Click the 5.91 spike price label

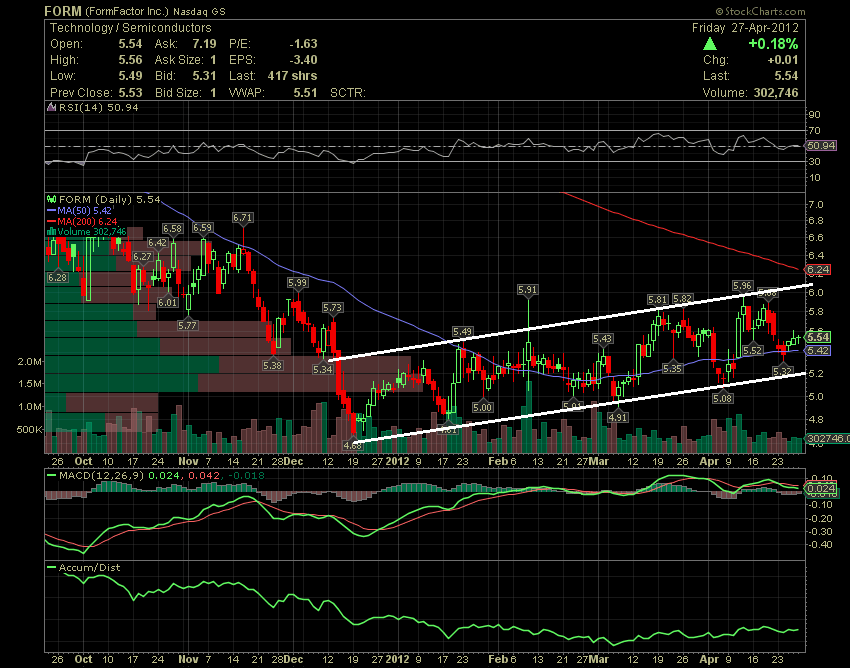pyautogui.click(x=527, y=290)
